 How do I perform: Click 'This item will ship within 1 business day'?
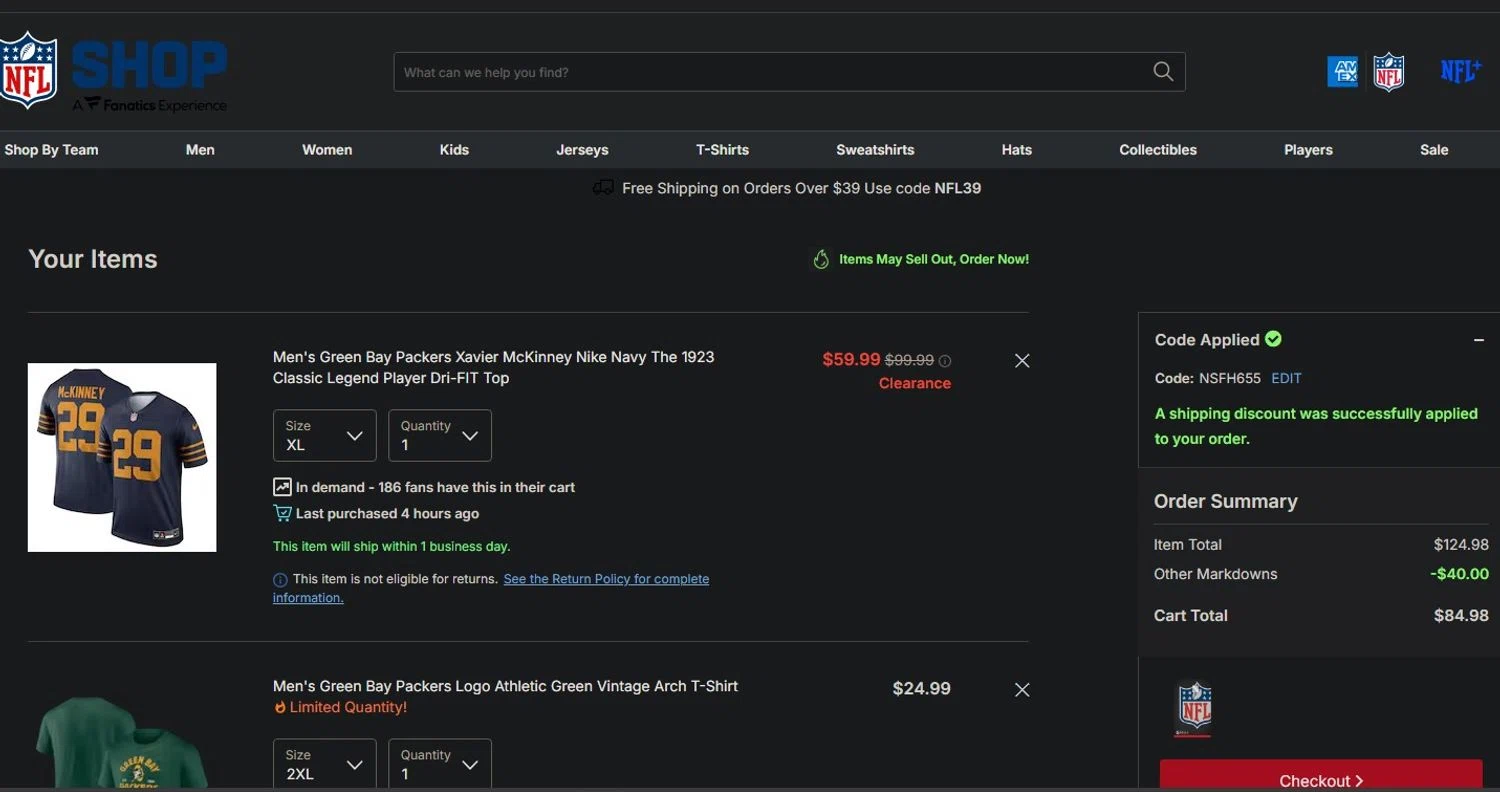(392, 547)
